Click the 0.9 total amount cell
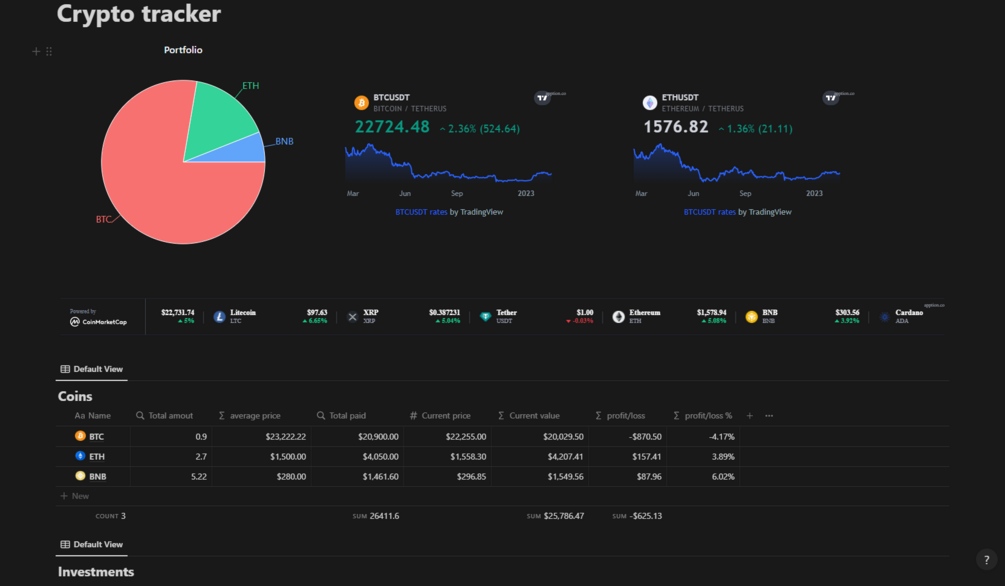Viewport: 1005px width, 586px height. pyautogui.click(x=171, y=436)
